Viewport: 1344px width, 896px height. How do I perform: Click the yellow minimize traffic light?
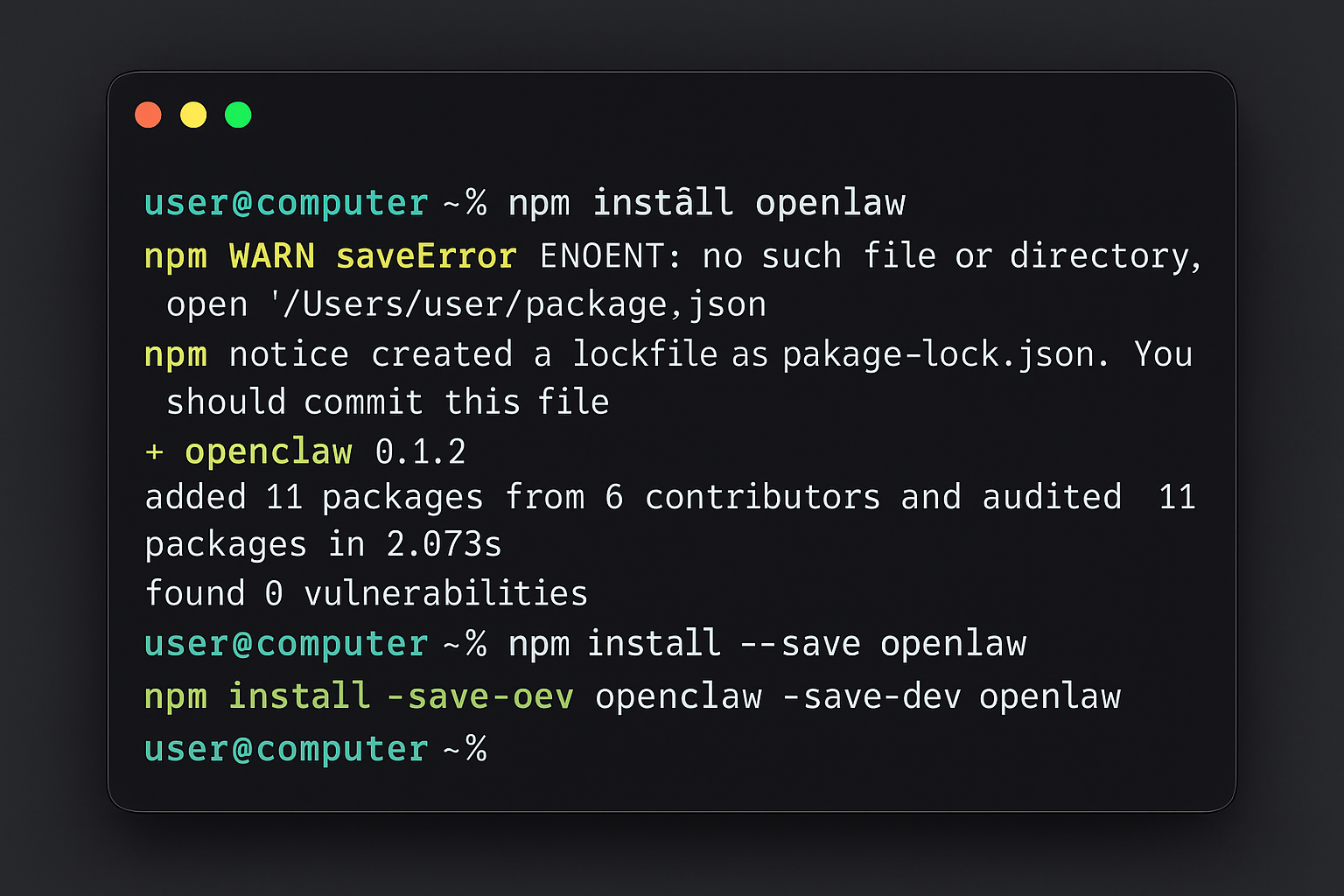(193, 114)
